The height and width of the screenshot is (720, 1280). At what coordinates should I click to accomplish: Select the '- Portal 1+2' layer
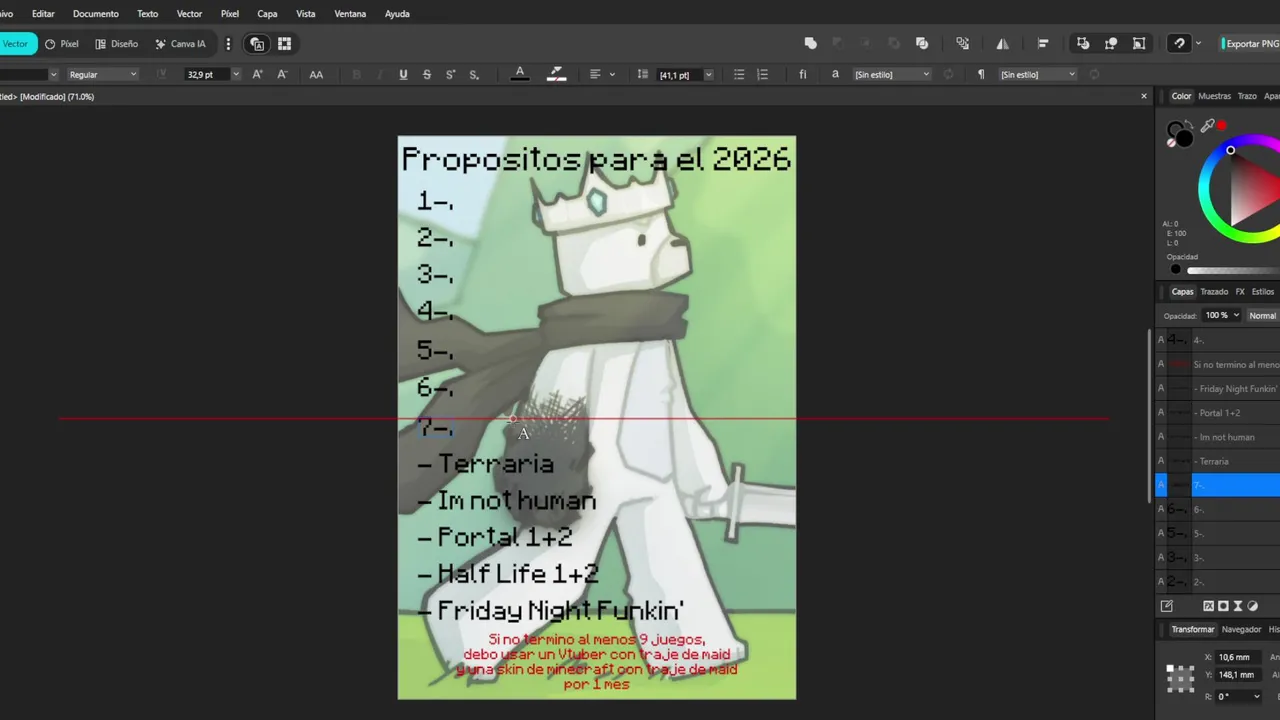1218,413
